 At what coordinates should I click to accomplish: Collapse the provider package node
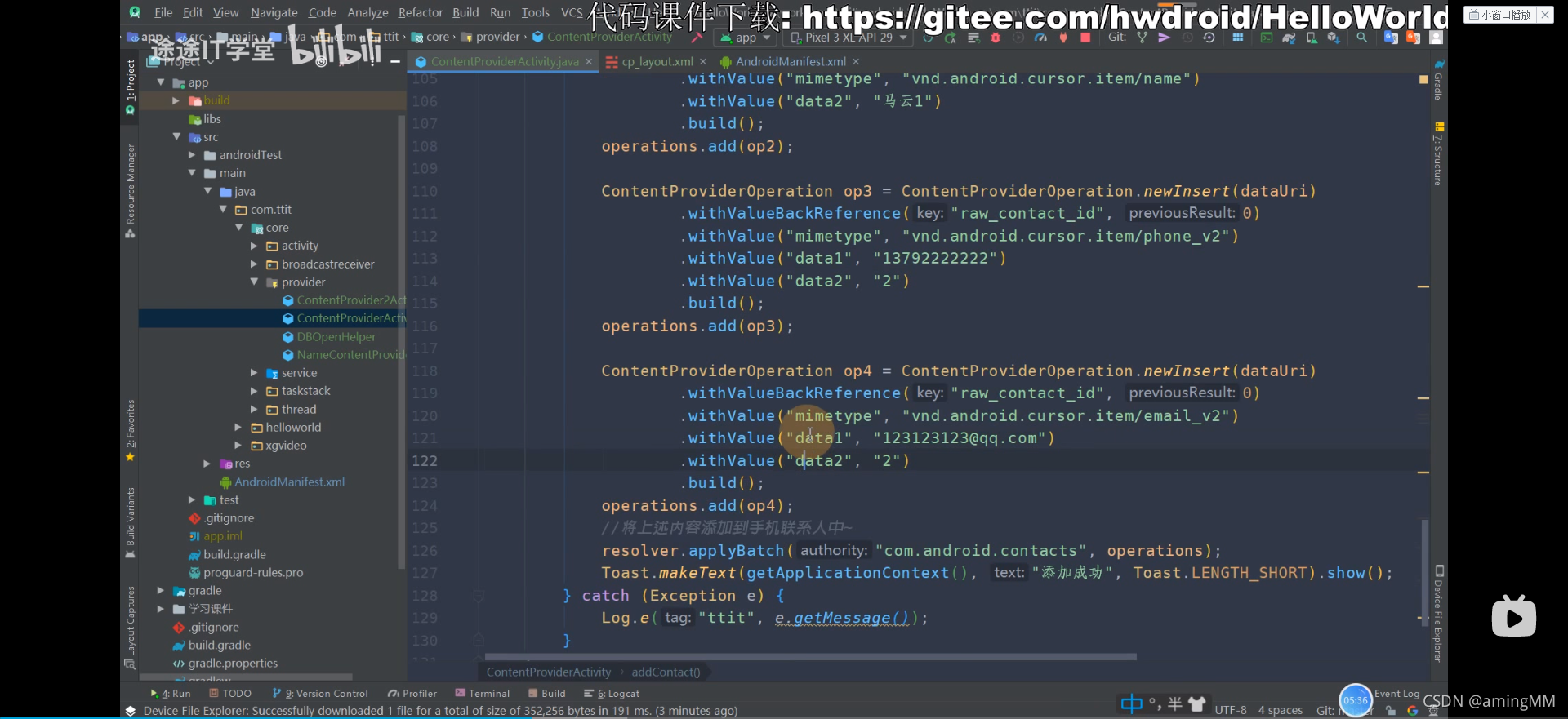(254, 282)
